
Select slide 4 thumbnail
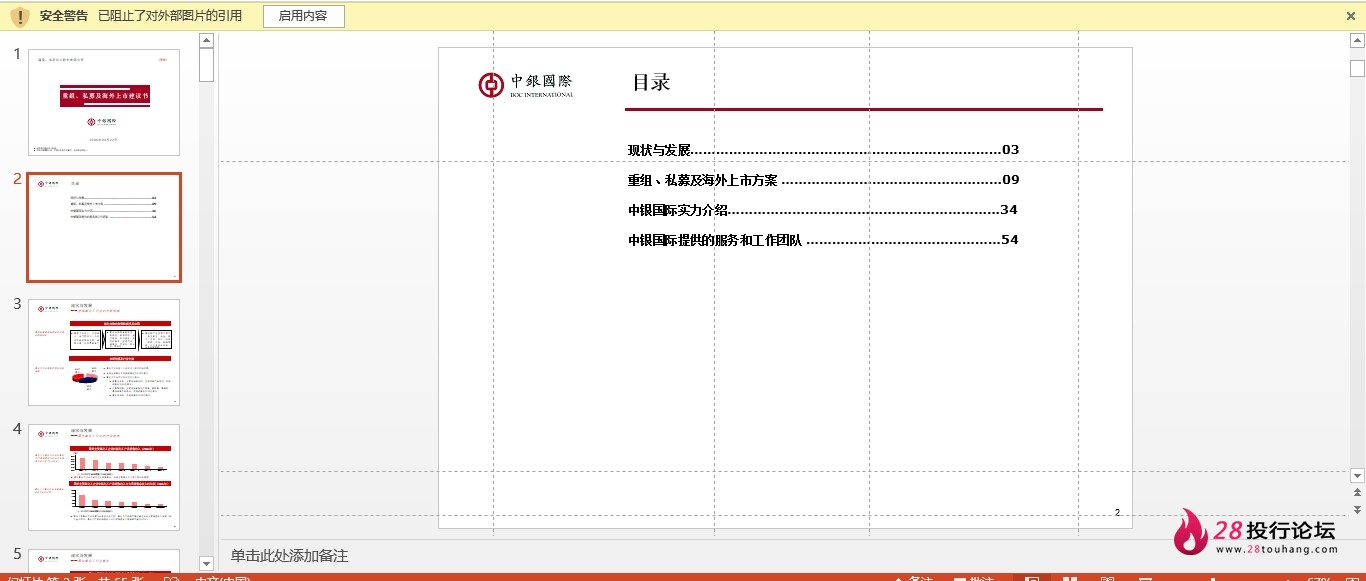(104, 477)
